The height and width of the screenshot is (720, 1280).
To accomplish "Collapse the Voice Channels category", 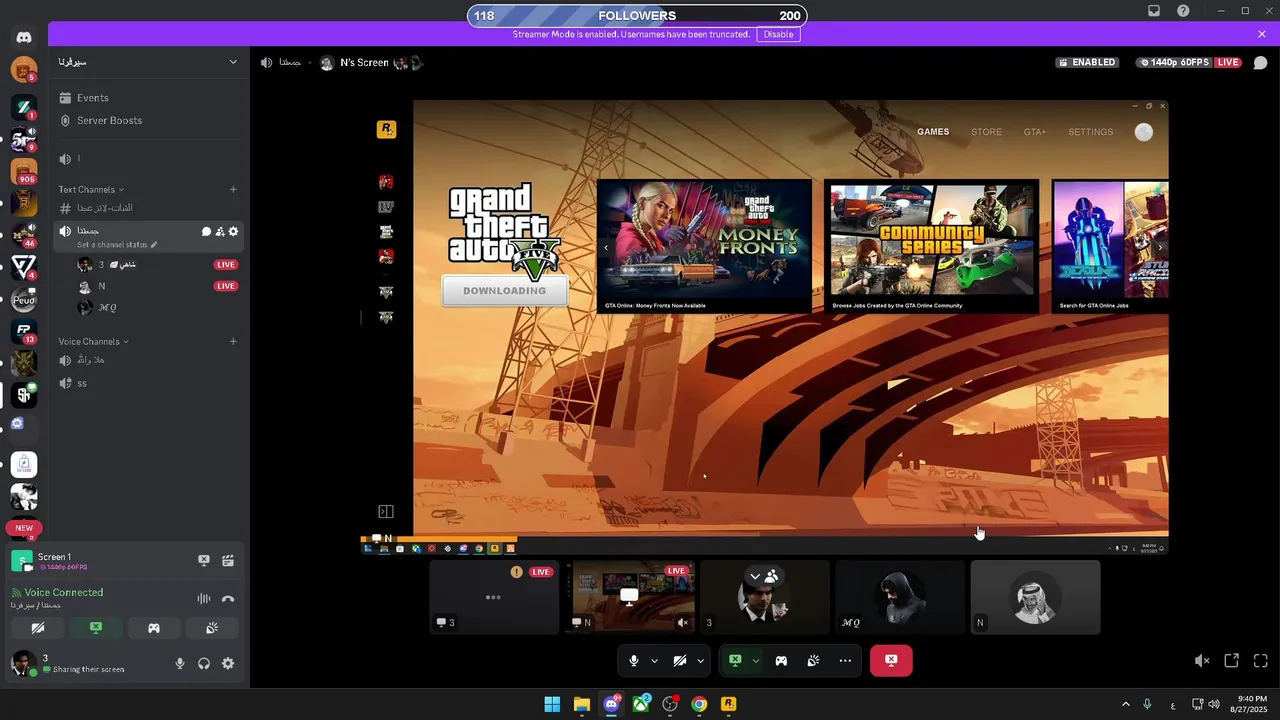I will [93, 341].
